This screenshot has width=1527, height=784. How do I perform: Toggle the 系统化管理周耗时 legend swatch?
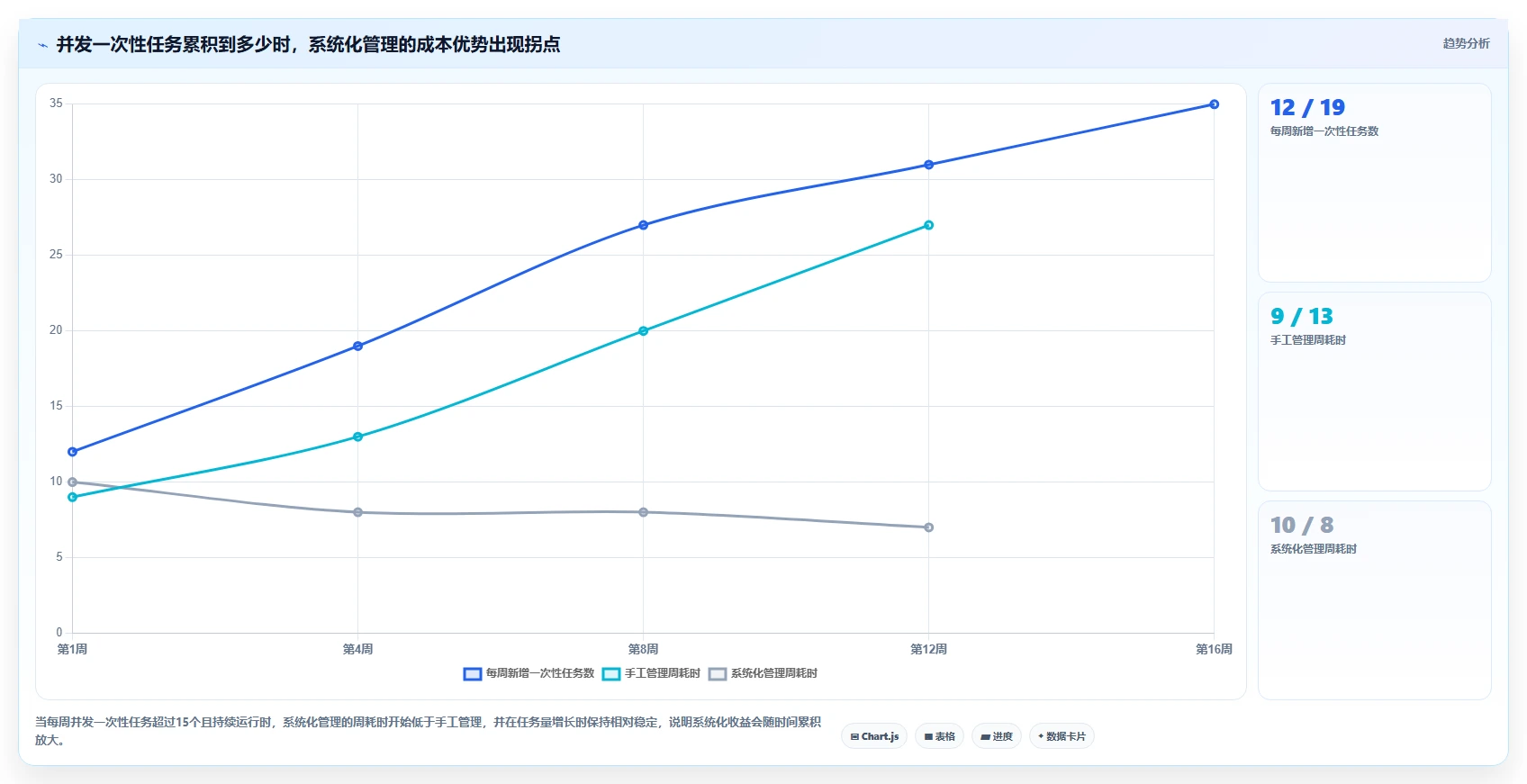coord(718,674)
